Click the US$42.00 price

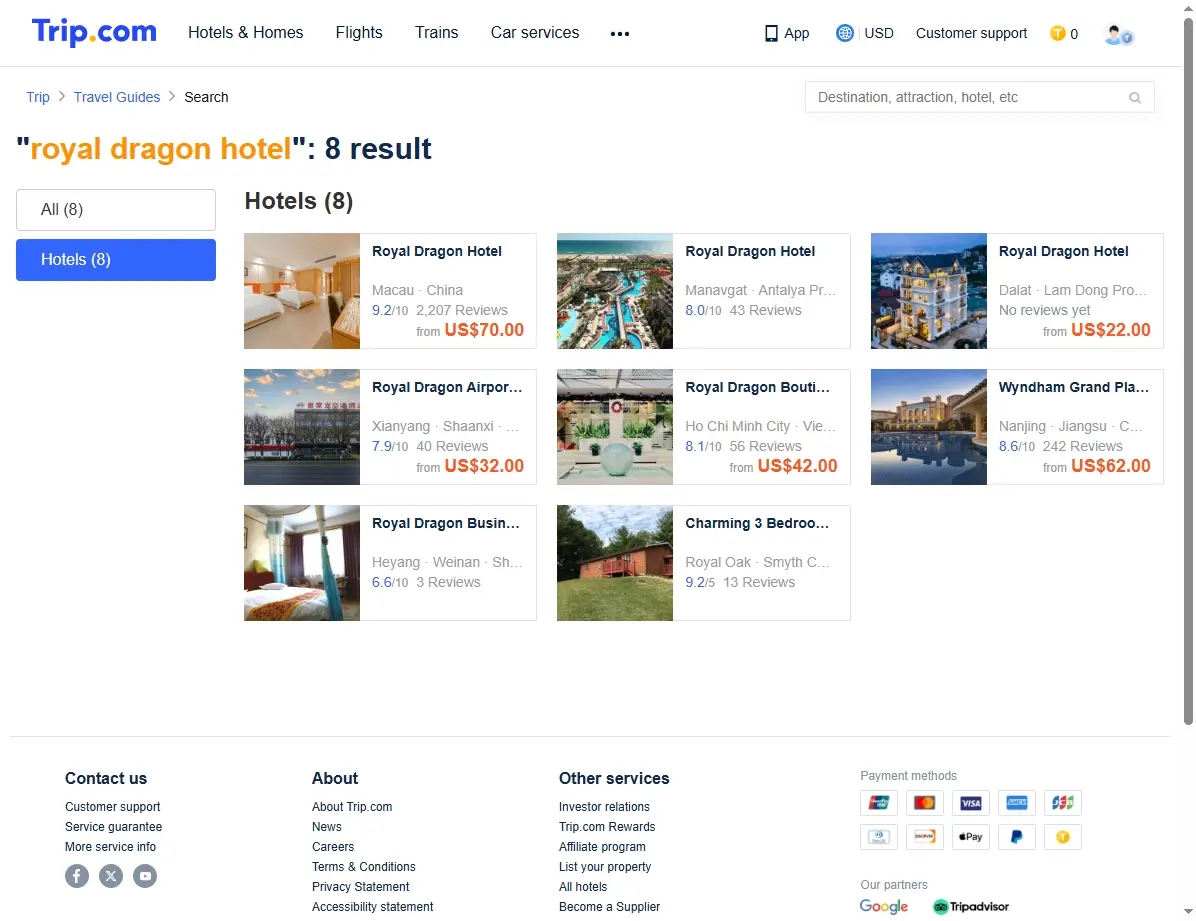click(797, 466)
